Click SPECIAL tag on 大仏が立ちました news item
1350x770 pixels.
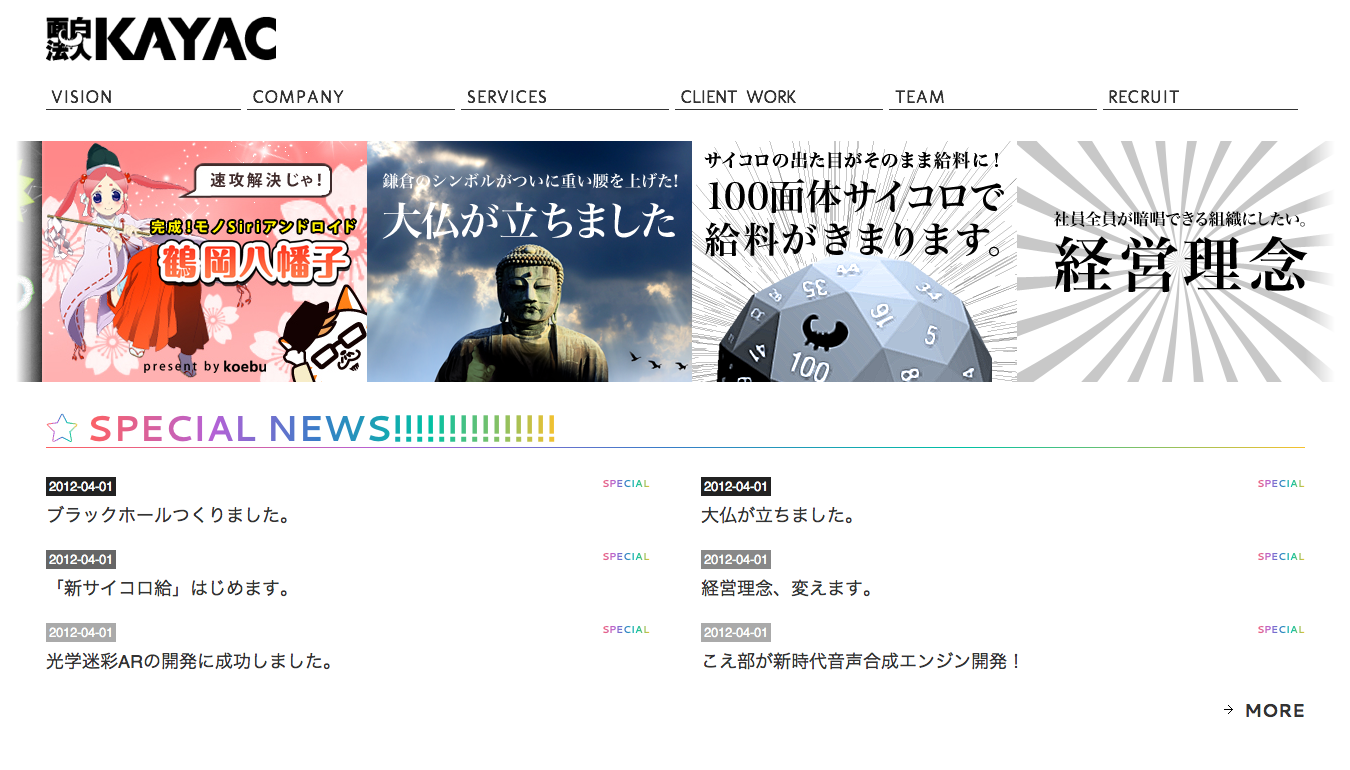pos(1281,484)
